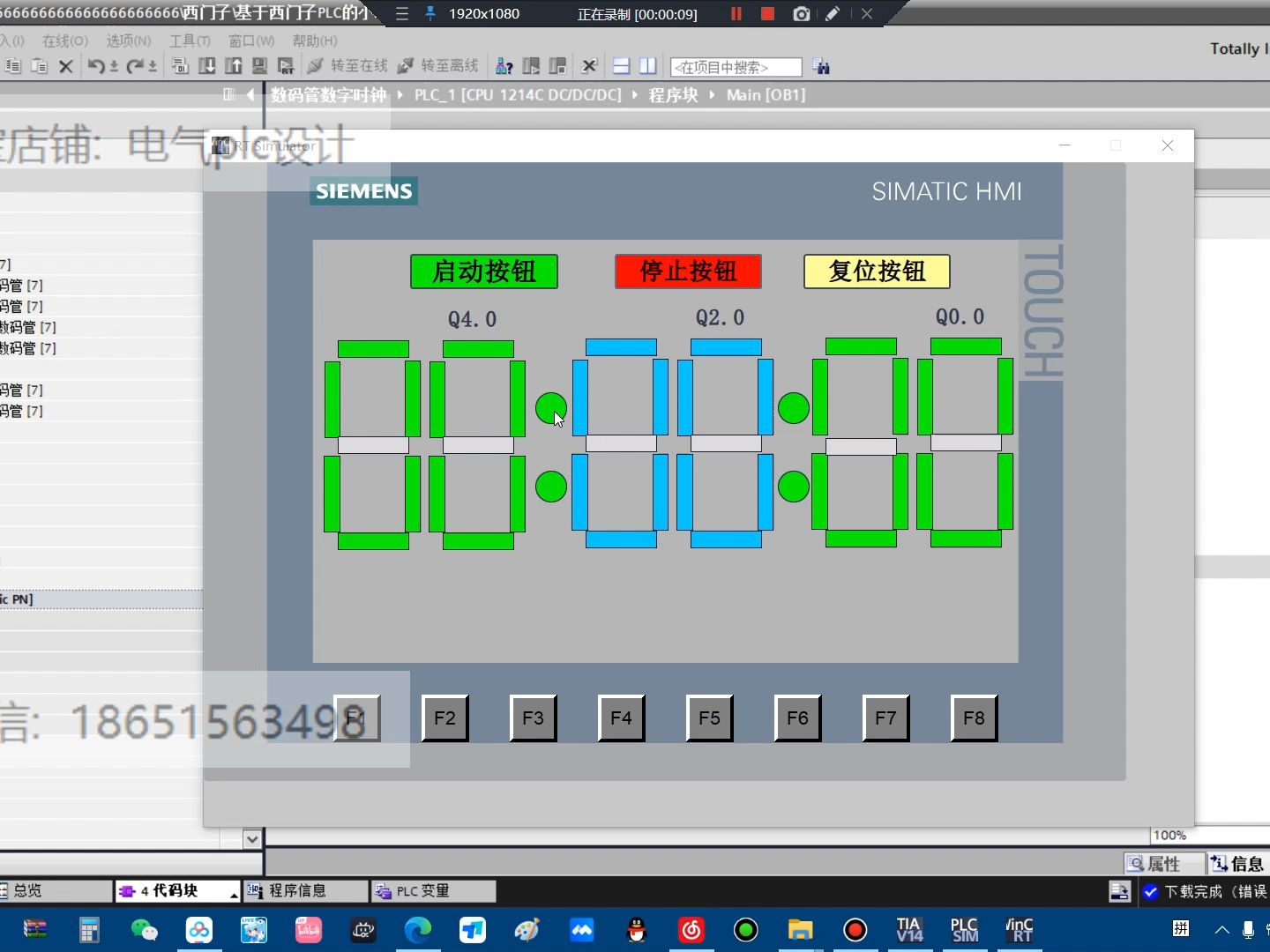Viewport: 1270px width, 952px height.
Task: Split the editor space vertically
Action: pos(648,66)
